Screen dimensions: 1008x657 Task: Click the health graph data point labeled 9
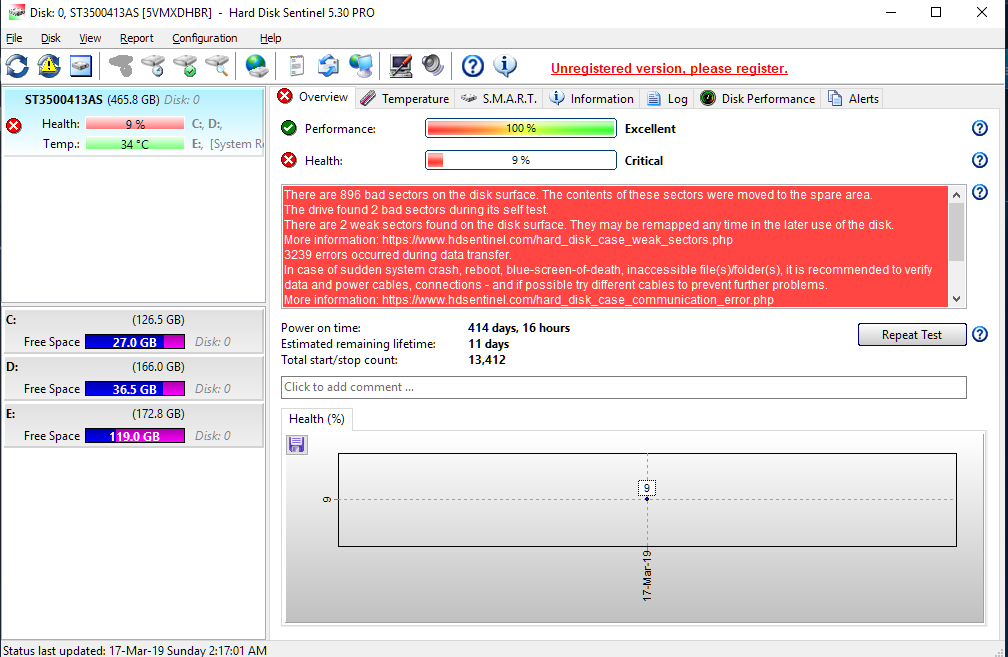(x=647, y=499)
